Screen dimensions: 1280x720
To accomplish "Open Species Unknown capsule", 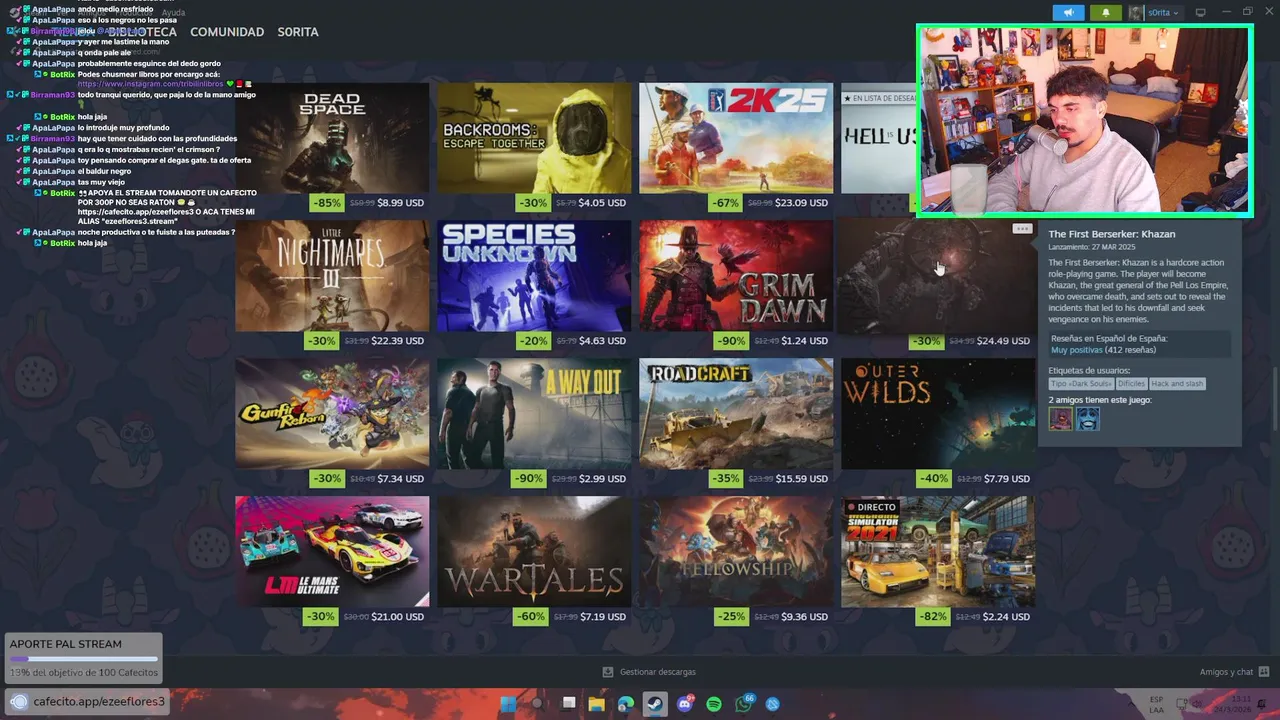I will (x=534, y=276).
